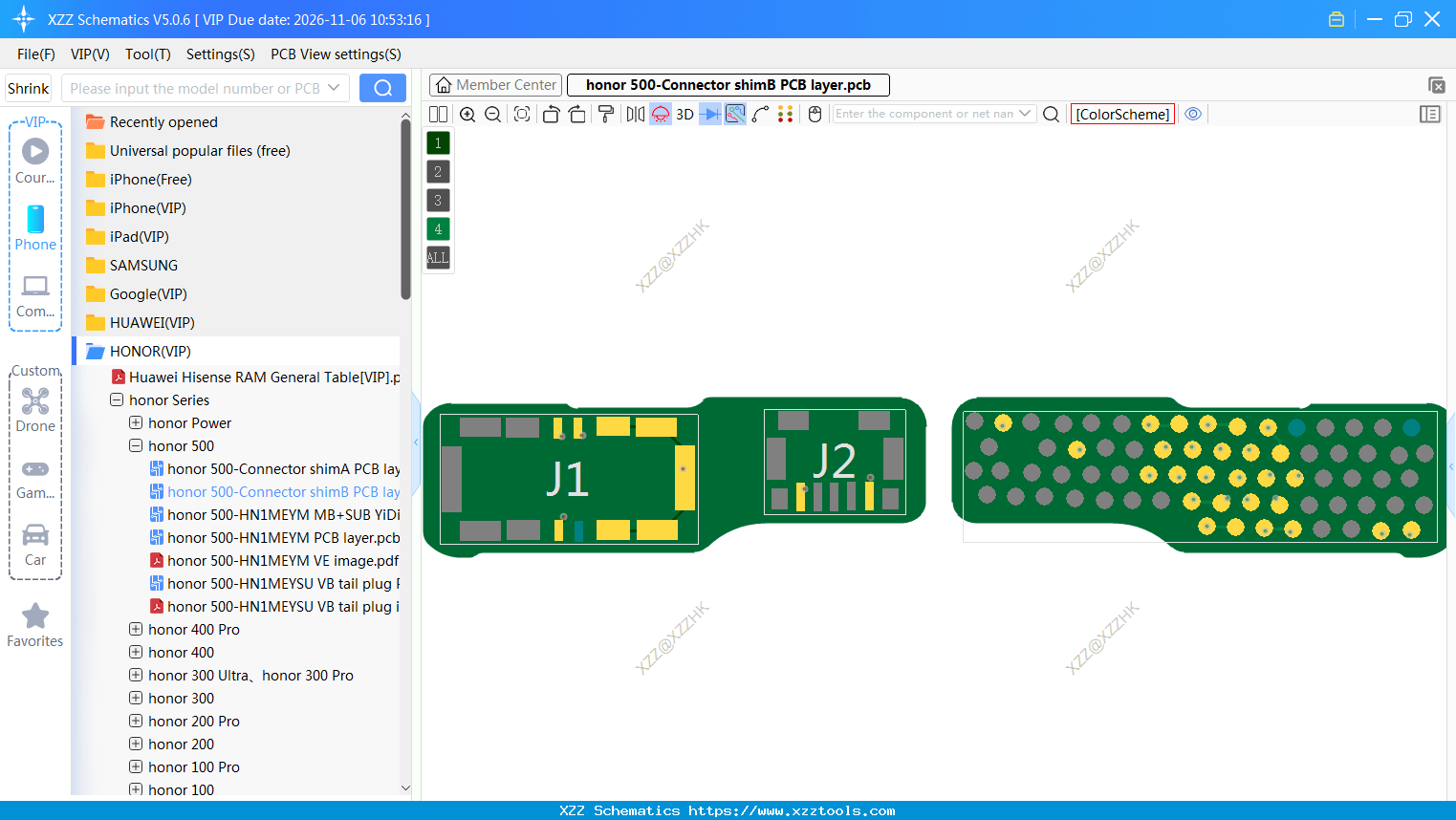The image size is (1456, 820).
Task: Expand the honor 400 Pro node
Action: pyautogui.click(x=136, y=630)
